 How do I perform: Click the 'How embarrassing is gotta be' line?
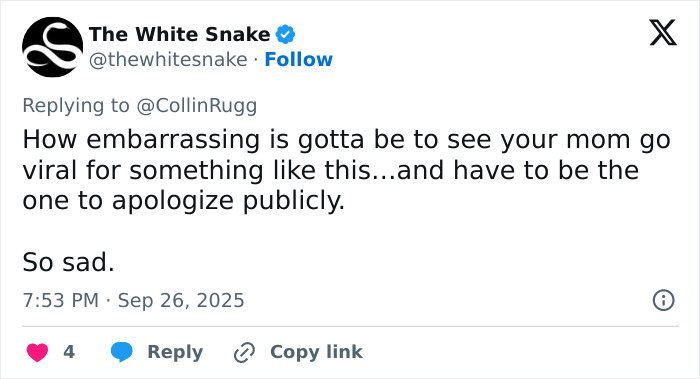tap(346, 139)
